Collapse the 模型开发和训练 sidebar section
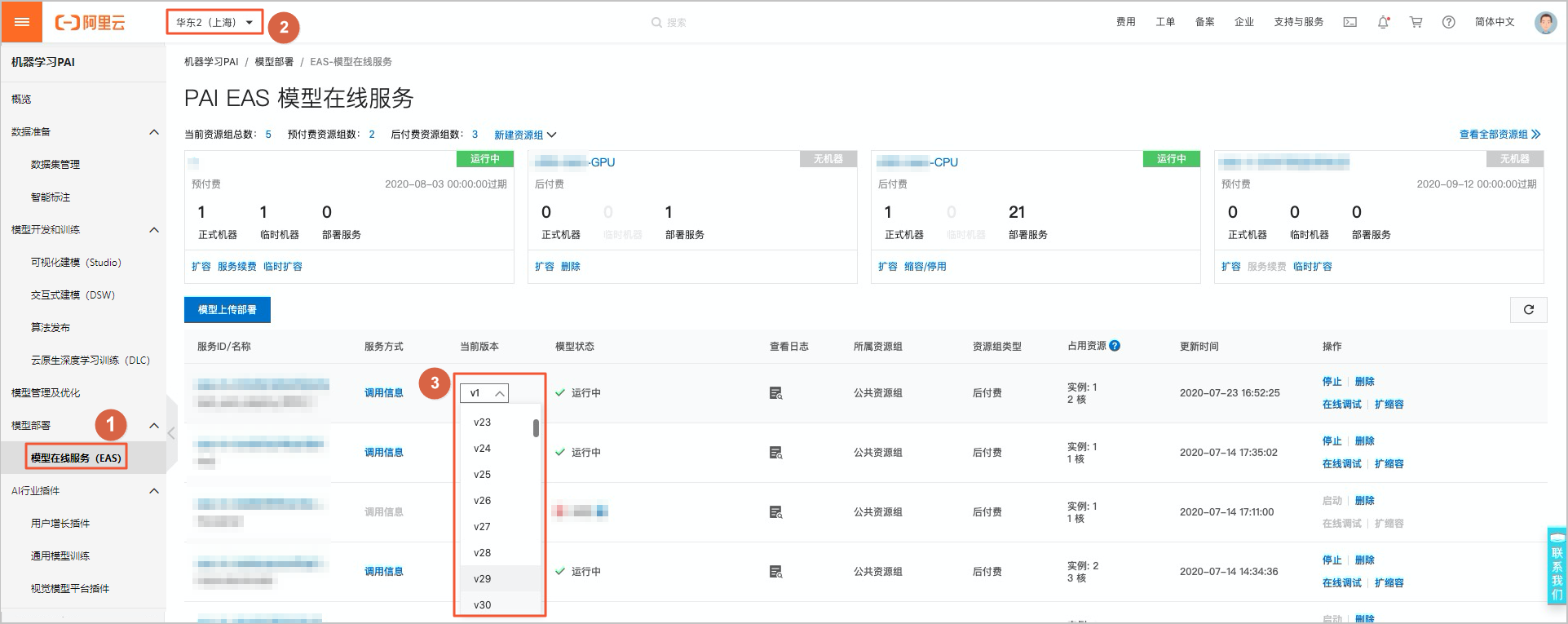Viewport: 1568px width, 624px height. click(154, 230)
